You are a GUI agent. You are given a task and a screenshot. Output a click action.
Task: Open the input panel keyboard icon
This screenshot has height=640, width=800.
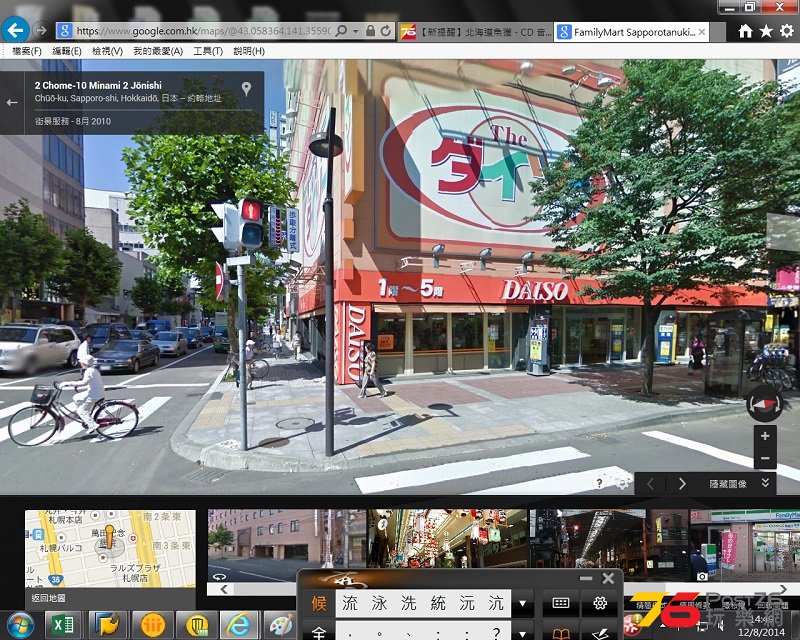point(561,603)
